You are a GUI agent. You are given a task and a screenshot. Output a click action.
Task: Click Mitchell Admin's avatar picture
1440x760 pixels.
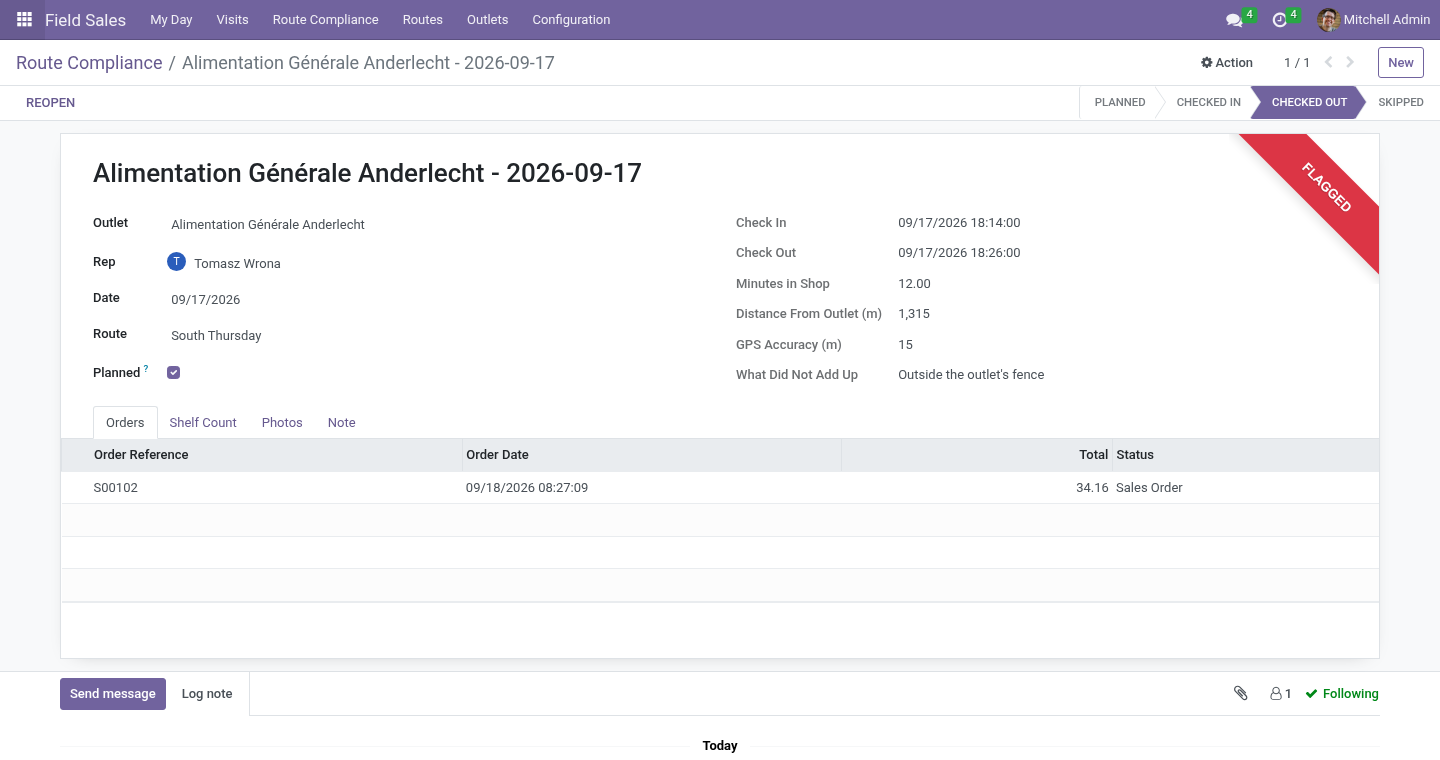pos(1328,20)
